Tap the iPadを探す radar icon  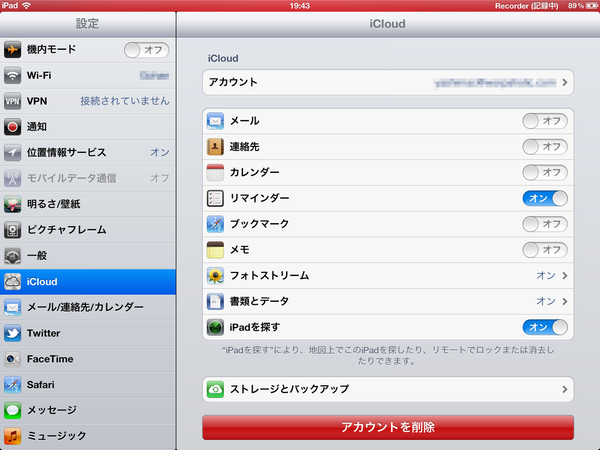215,327
